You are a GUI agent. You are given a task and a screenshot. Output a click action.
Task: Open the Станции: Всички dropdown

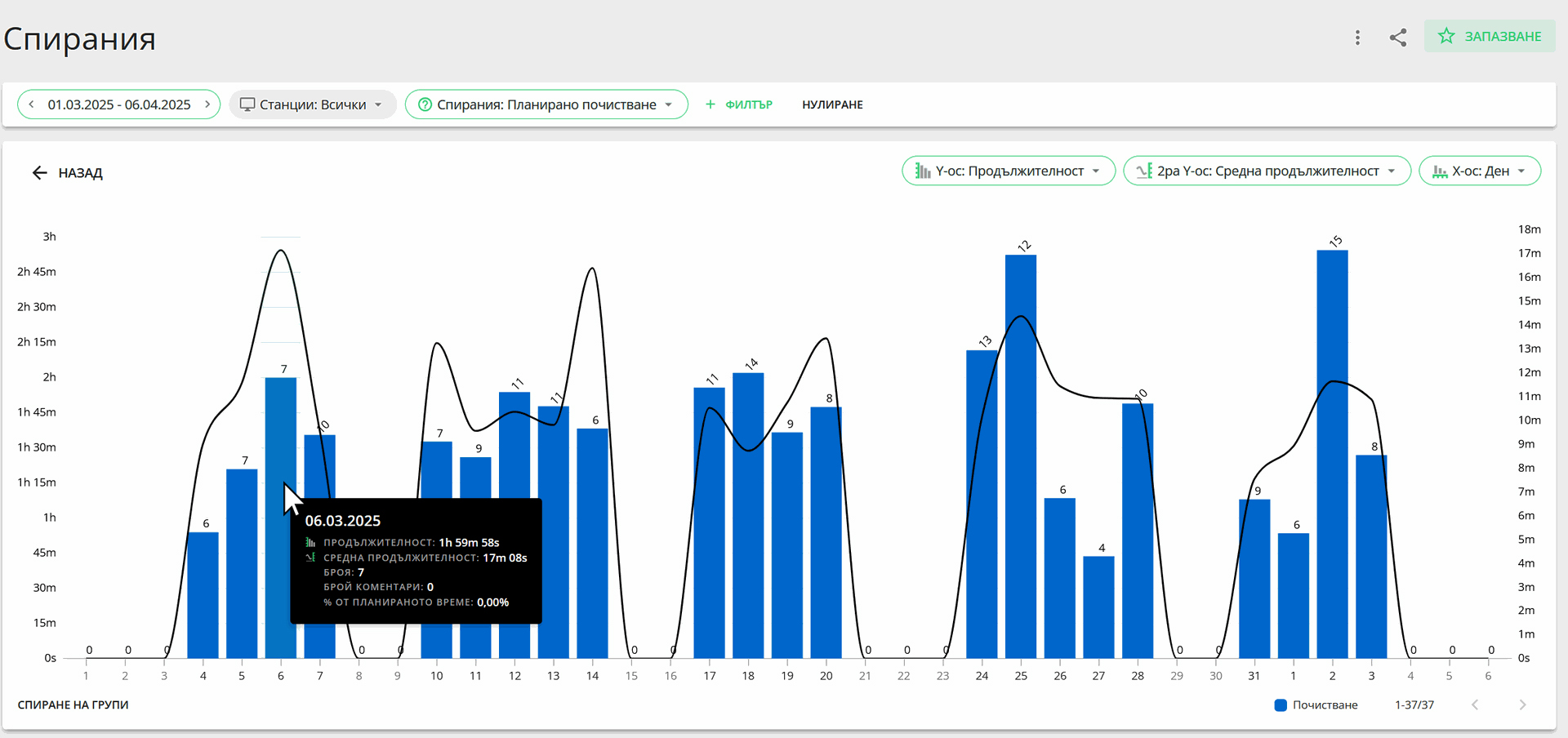tap(313, 104)
